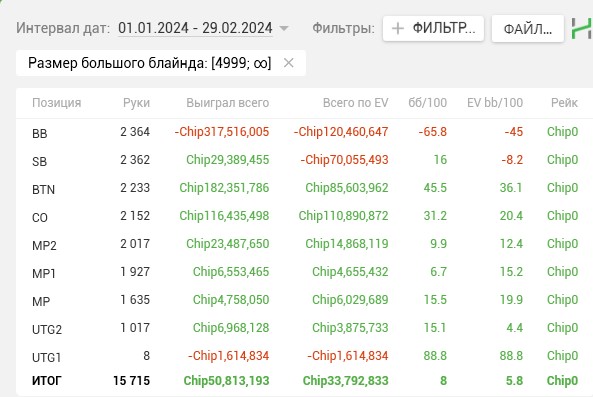Select the UTG1 position row
Viewport: 593px width, 397px height.
click(x=304, y=356)
